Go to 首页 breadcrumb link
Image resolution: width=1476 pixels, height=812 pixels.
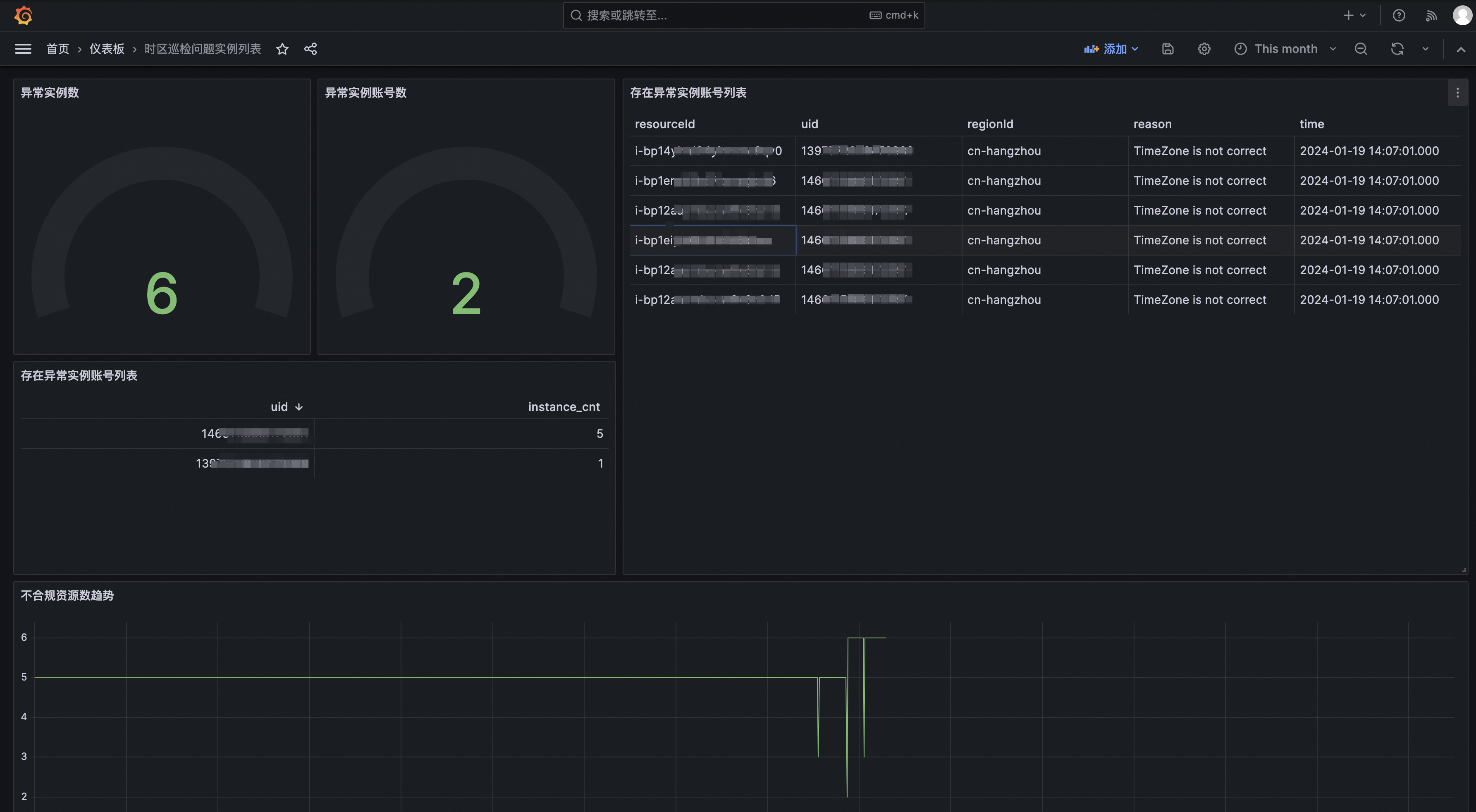coord(57,49)
